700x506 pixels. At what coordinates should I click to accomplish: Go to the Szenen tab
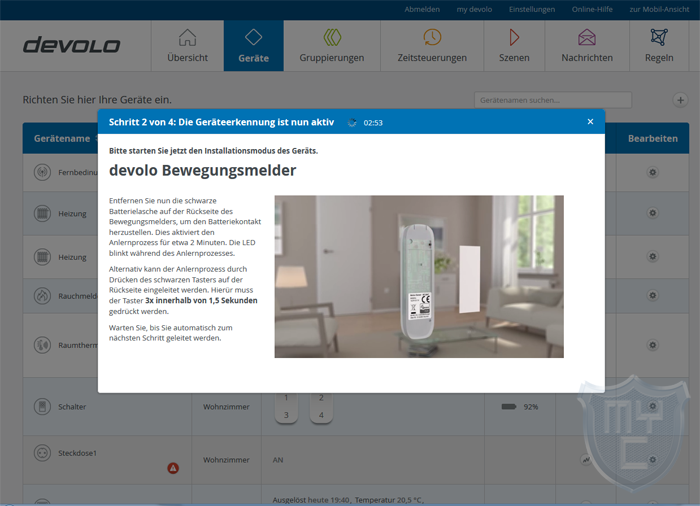pyautogui.click(x=514, y=46)
